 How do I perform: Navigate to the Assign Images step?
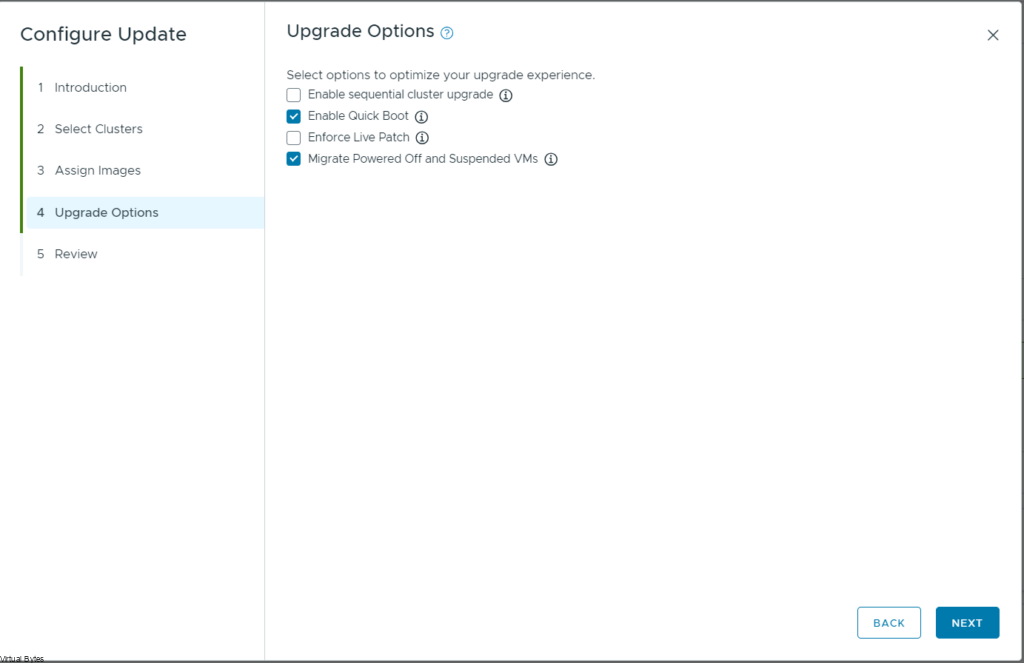(97, 171)
